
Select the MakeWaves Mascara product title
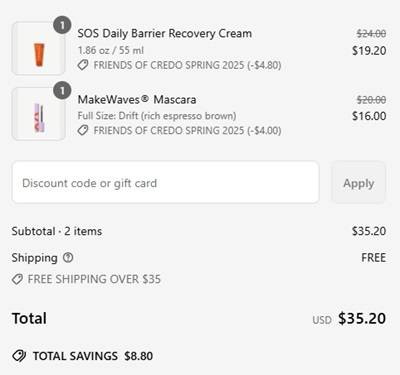(x=137, y=99)
